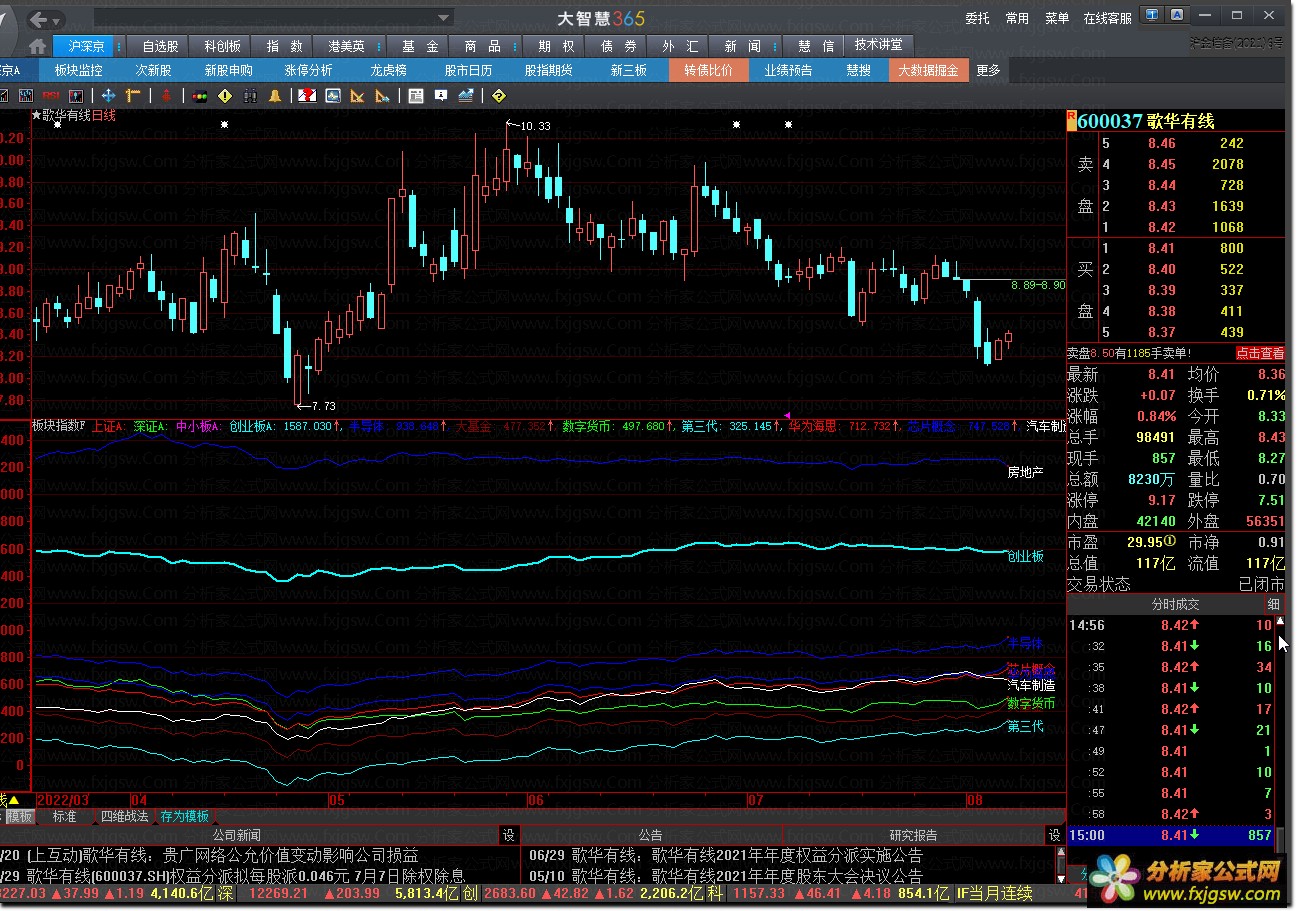The image size is (1297, 911).
Task: Click the traffic light signal icon
Action: click(x=200, y=96)
